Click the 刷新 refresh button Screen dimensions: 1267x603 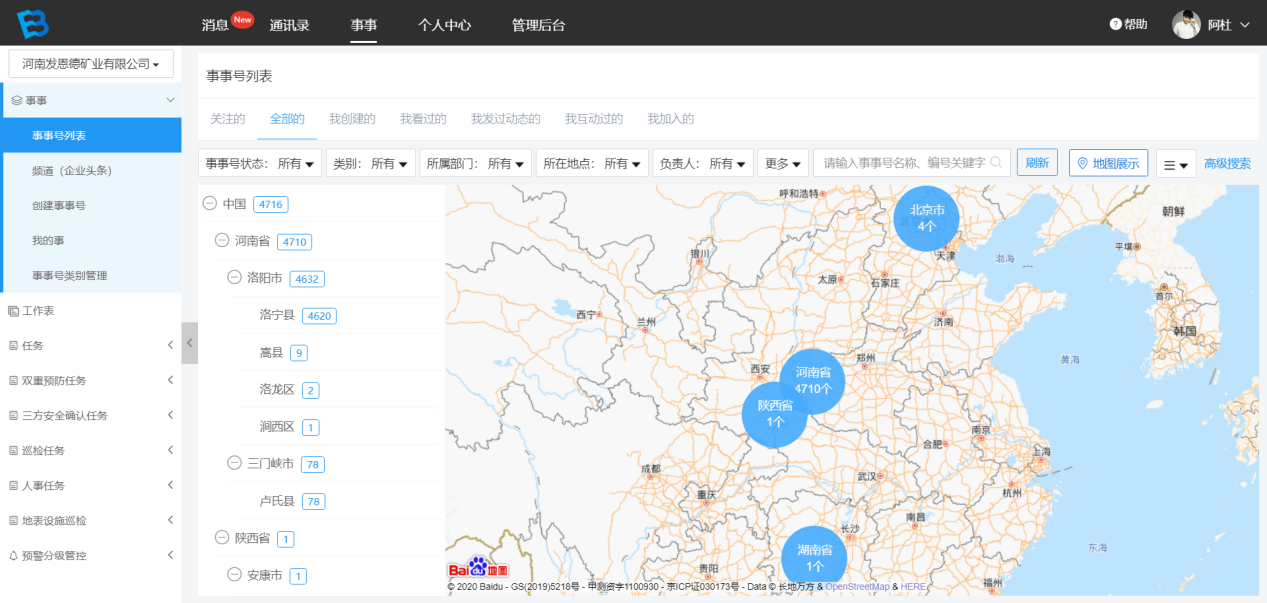1037,163
